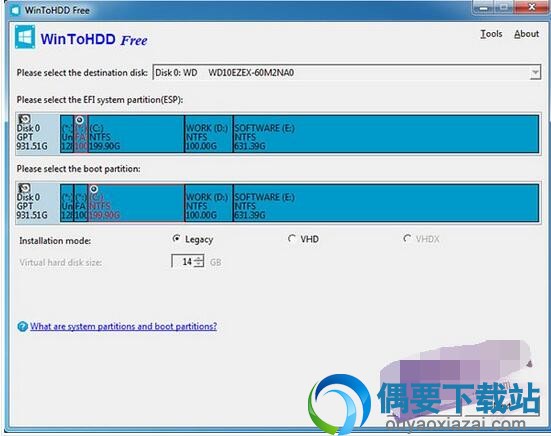Decrease virtual hard disk size with down arrow
The image size is (551, 436).
click(199, 265)
